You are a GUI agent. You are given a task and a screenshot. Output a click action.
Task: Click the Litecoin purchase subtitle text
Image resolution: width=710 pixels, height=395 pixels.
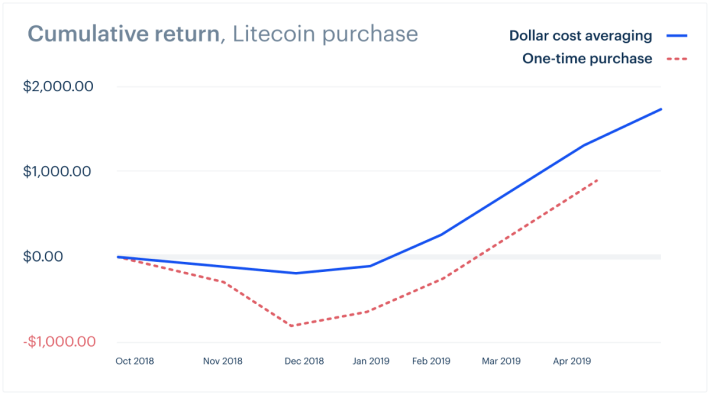[x=325, y=34]
